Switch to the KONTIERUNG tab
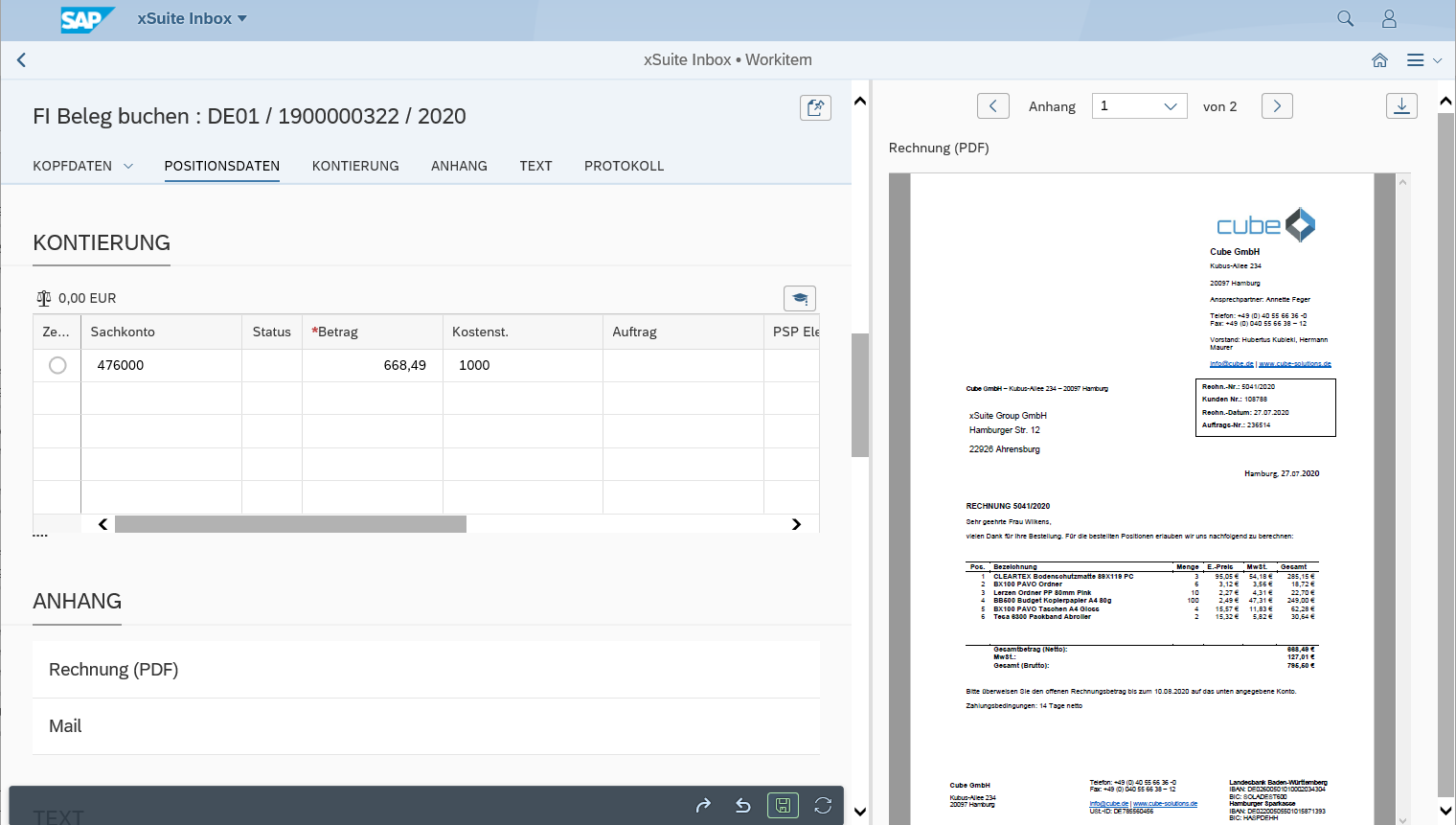1456x825 pixels. (x=355, y=166)
